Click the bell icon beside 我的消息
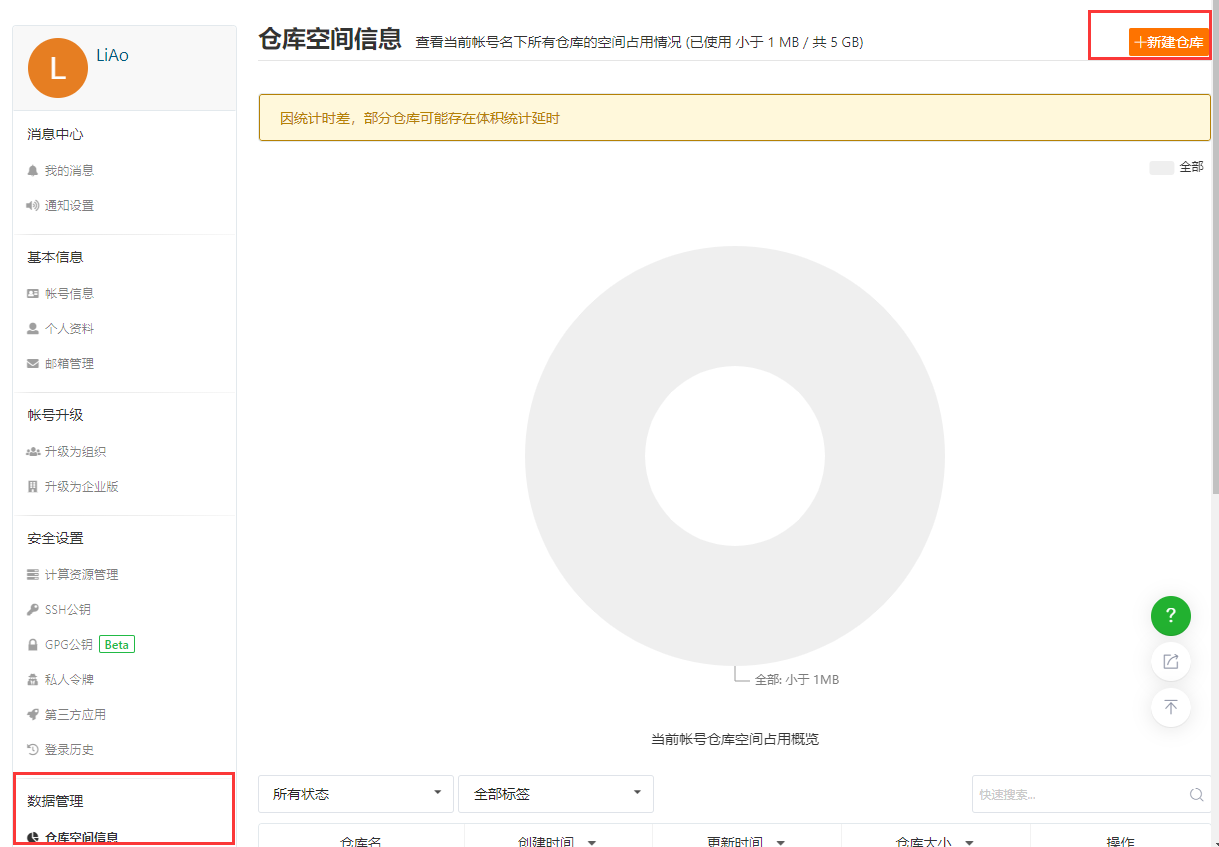The image size is (1219, 847). pos(32,169)
